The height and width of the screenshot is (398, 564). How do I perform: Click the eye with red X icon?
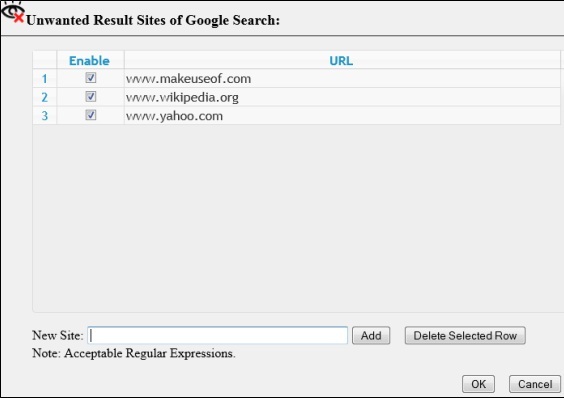coord(12,13)
